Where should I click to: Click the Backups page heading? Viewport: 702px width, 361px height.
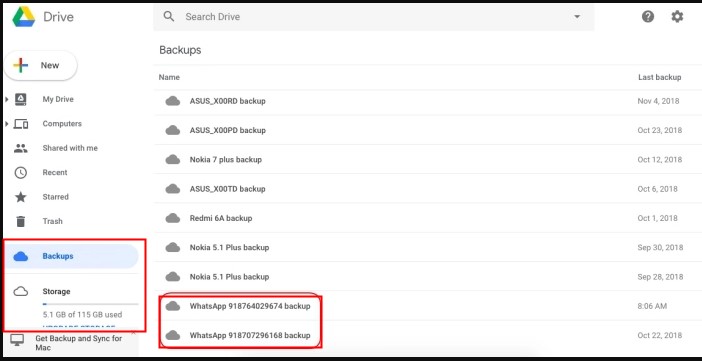[x=180, y=50]
